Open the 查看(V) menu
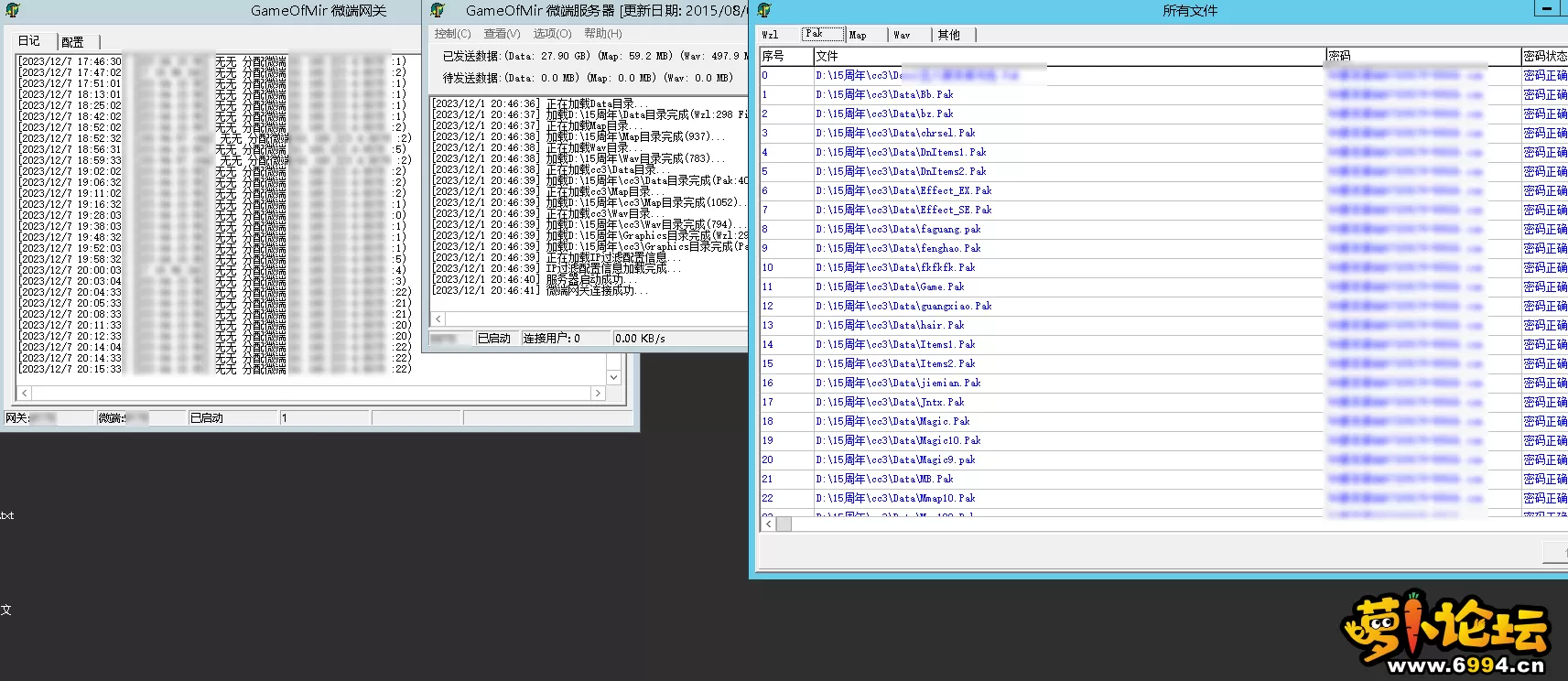 pyautogui.click(x=503, y=34)
